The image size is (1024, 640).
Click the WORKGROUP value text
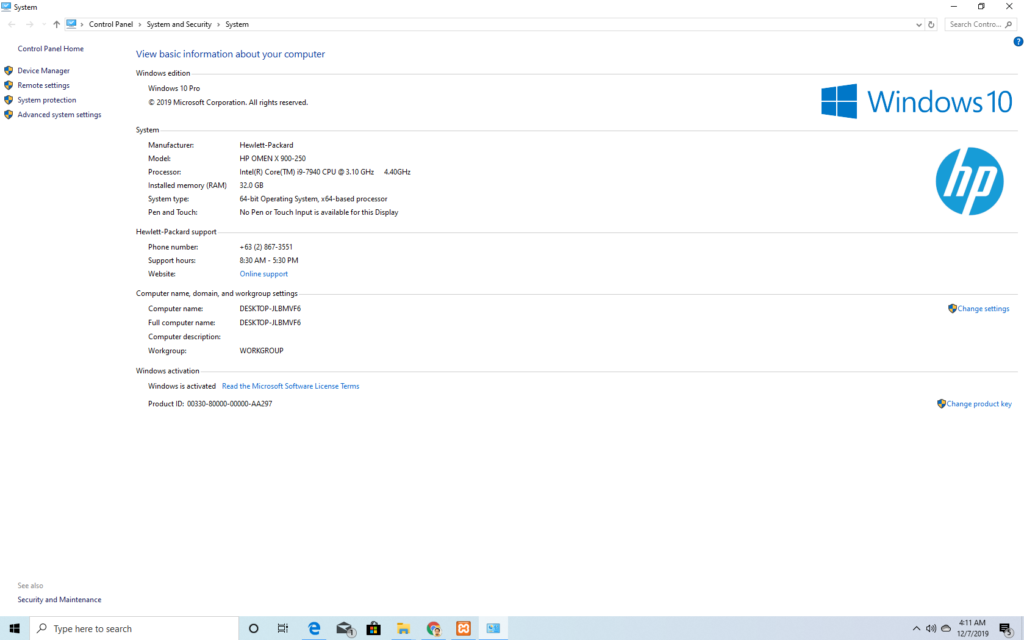[x=261, y=351]
